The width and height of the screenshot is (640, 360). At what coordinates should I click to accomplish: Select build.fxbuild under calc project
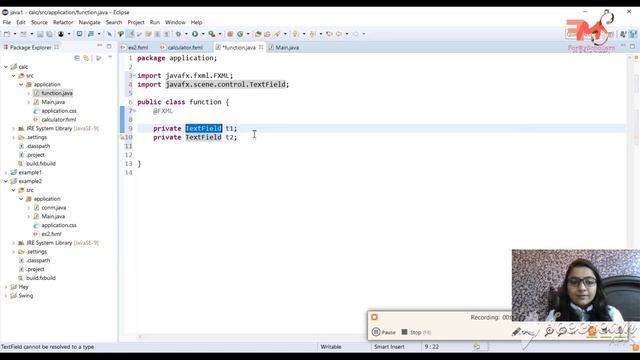[41, 164]
